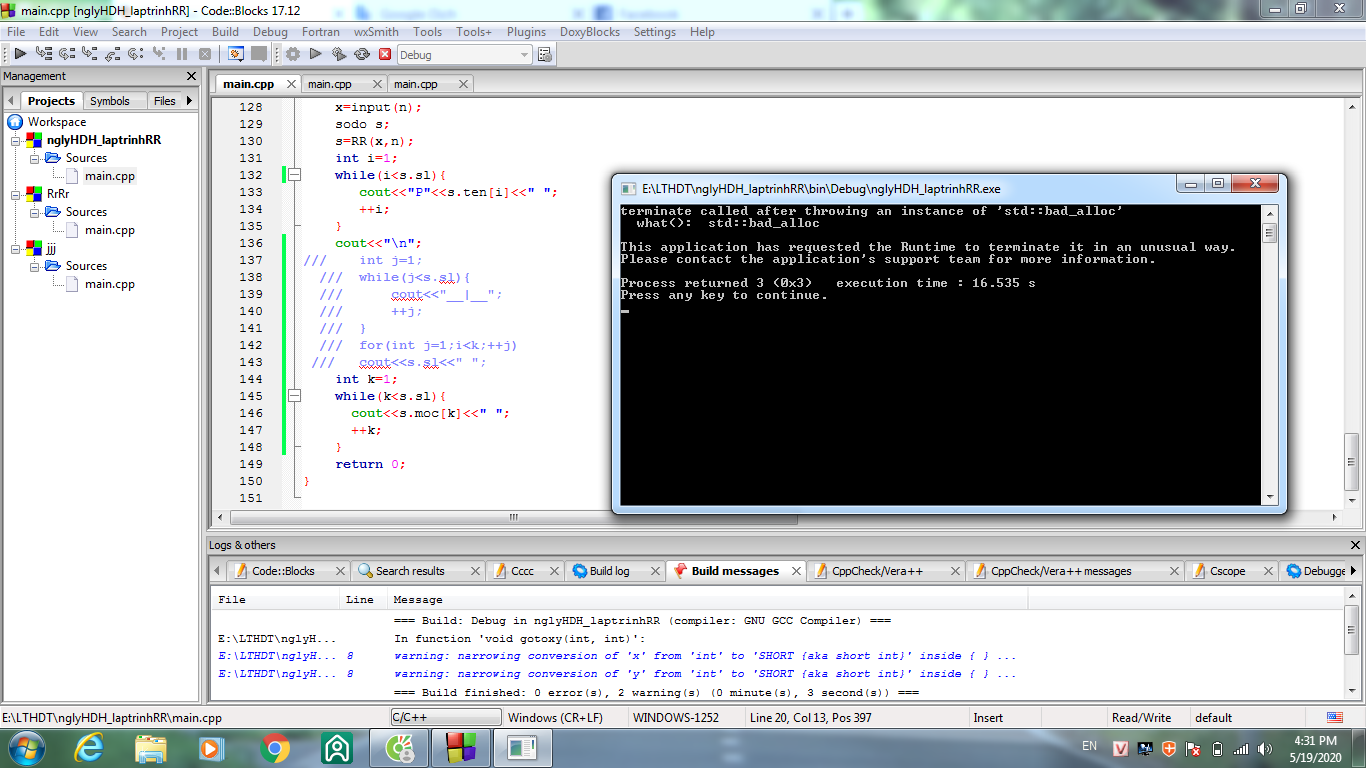Viewport: 1366px width, 768px height.
Task: Click the editor horizontal scrollbar thumb
Action: click(513, 518)
